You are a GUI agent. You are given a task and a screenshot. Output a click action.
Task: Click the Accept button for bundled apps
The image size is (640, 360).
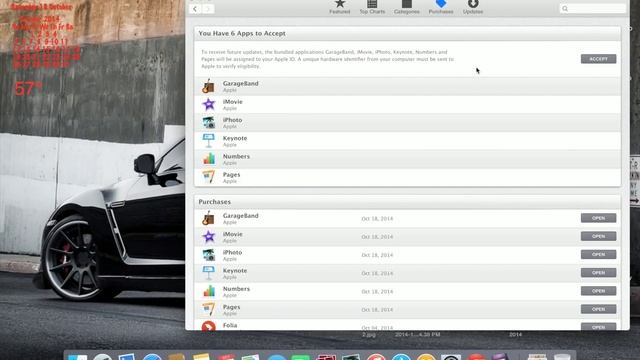(598, 59)
